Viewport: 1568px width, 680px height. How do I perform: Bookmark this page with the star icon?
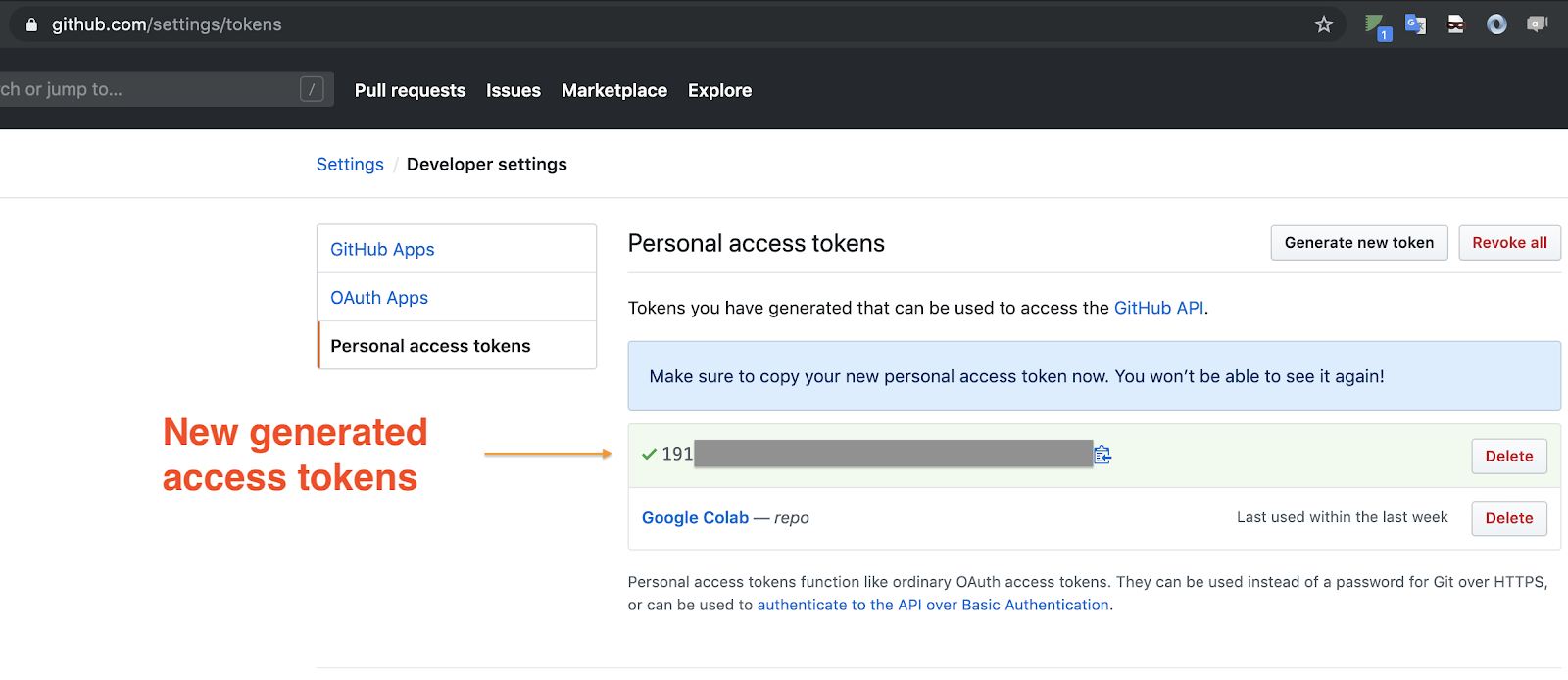tap(1324, 24)
